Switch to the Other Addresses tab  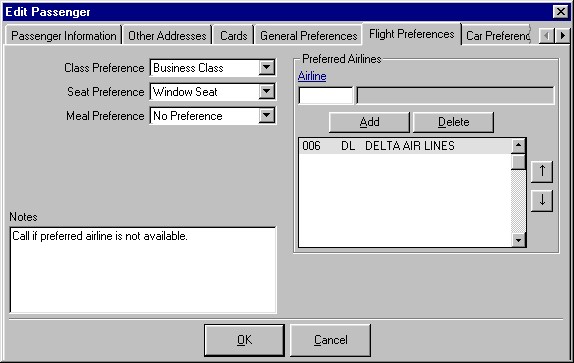pos(167,36)
